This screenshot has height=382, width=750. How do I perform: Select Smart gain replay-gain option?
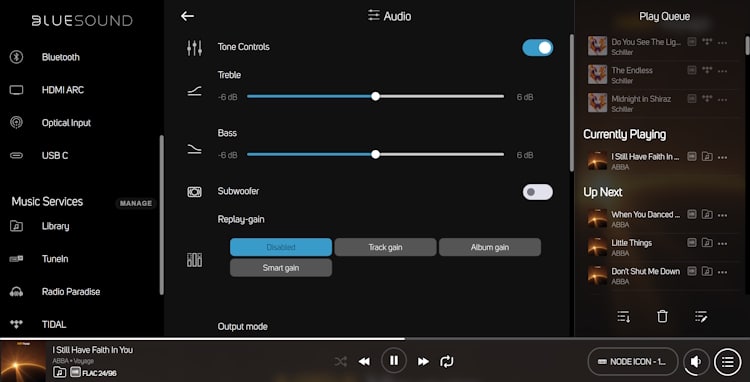[281, 268]
